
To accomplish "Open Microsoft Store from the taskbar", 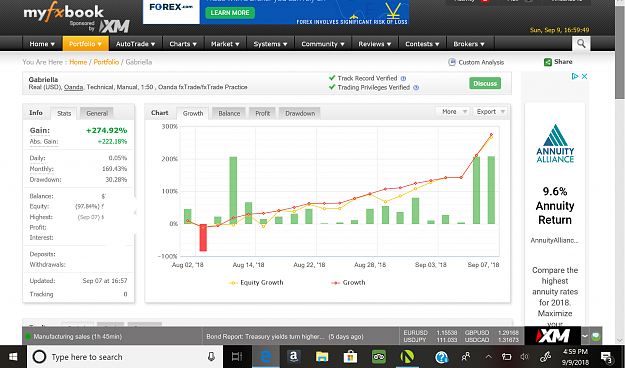I will (350, 357).
